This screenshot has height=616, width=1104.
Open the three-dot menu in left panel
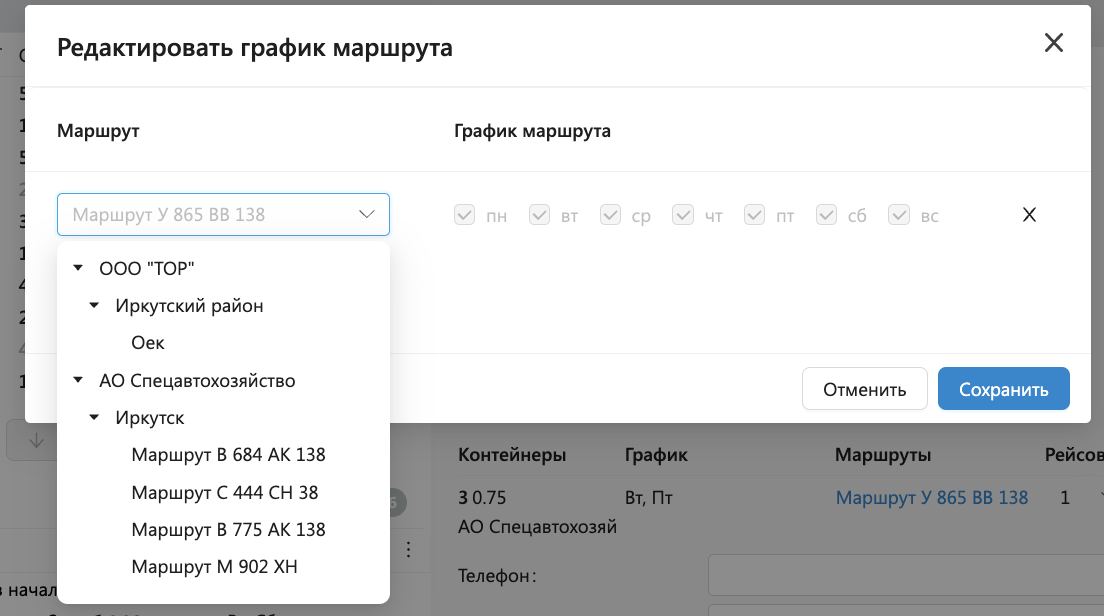tap(407, 549)
